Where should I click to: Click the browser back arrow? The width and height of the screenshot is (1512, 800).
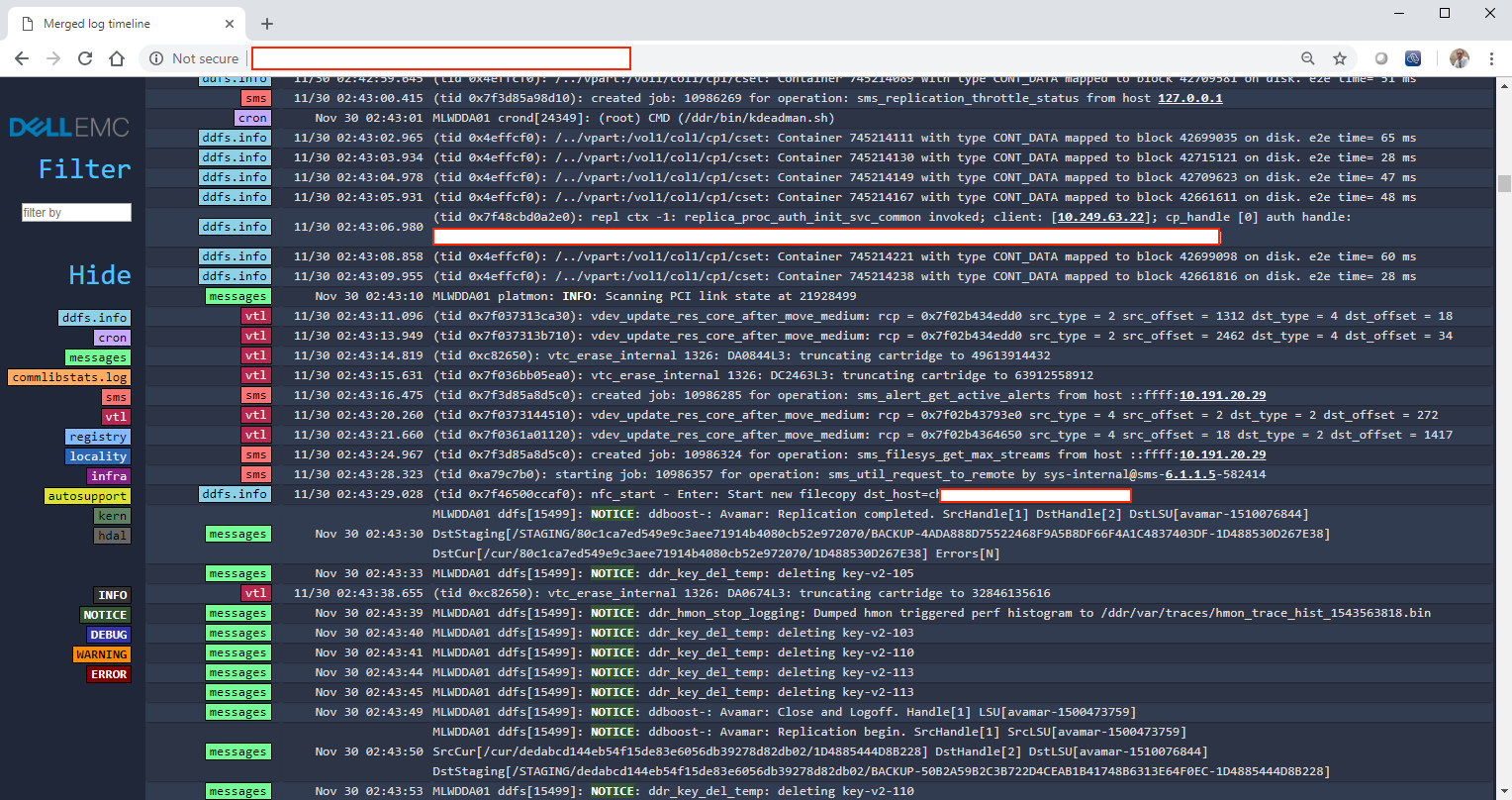click(x=22, y=58)
